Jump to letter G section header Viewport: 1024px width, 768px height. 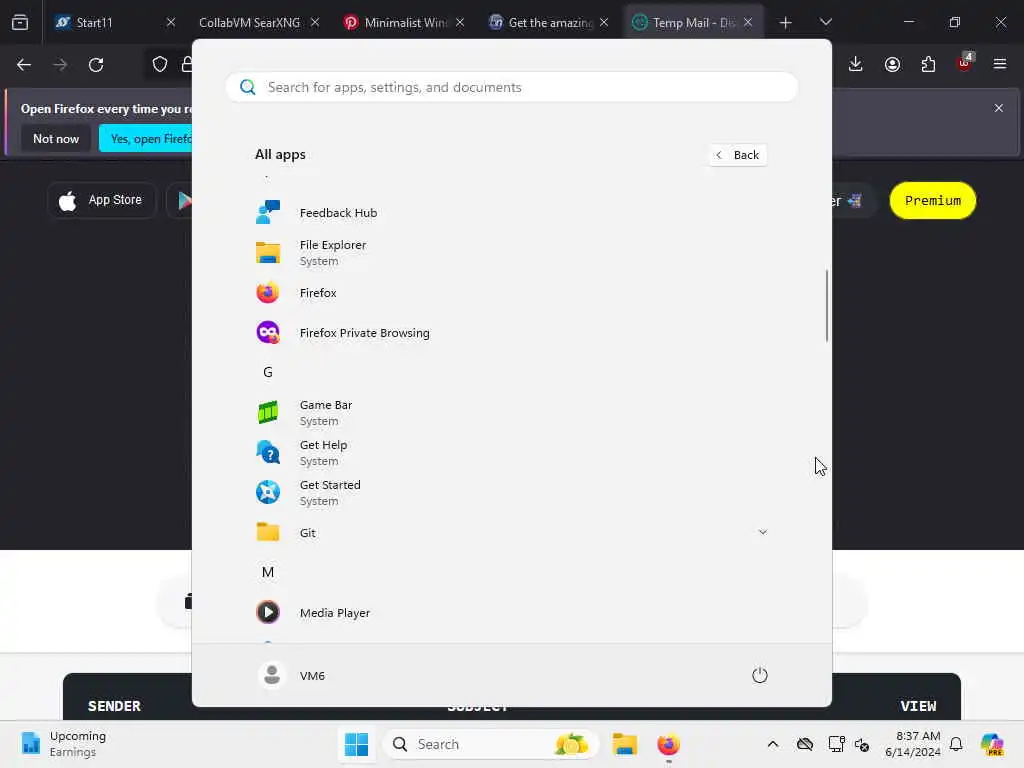268,372
